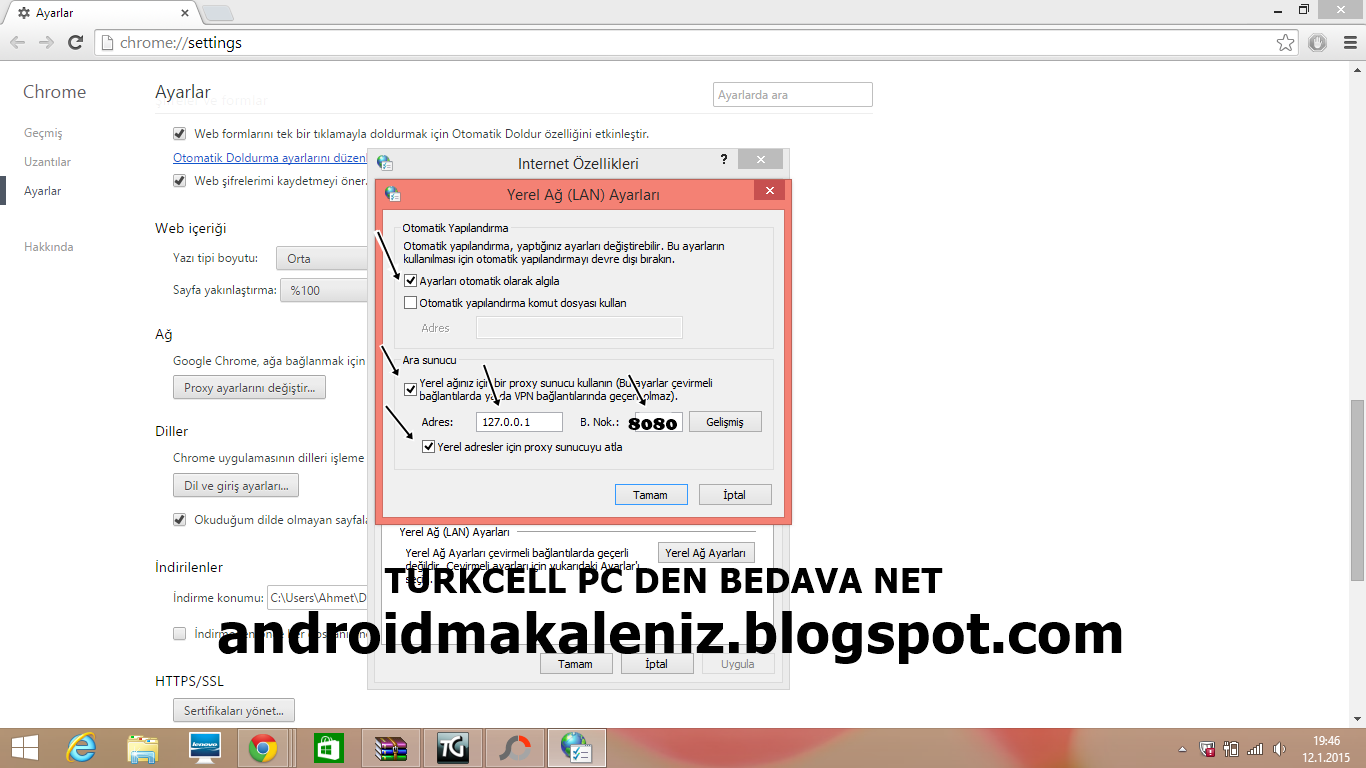The width and height of the screenshot is (1366, 768).
Task: Click Tamam in LAN Ayarları dialog
Action: [650, 495]
